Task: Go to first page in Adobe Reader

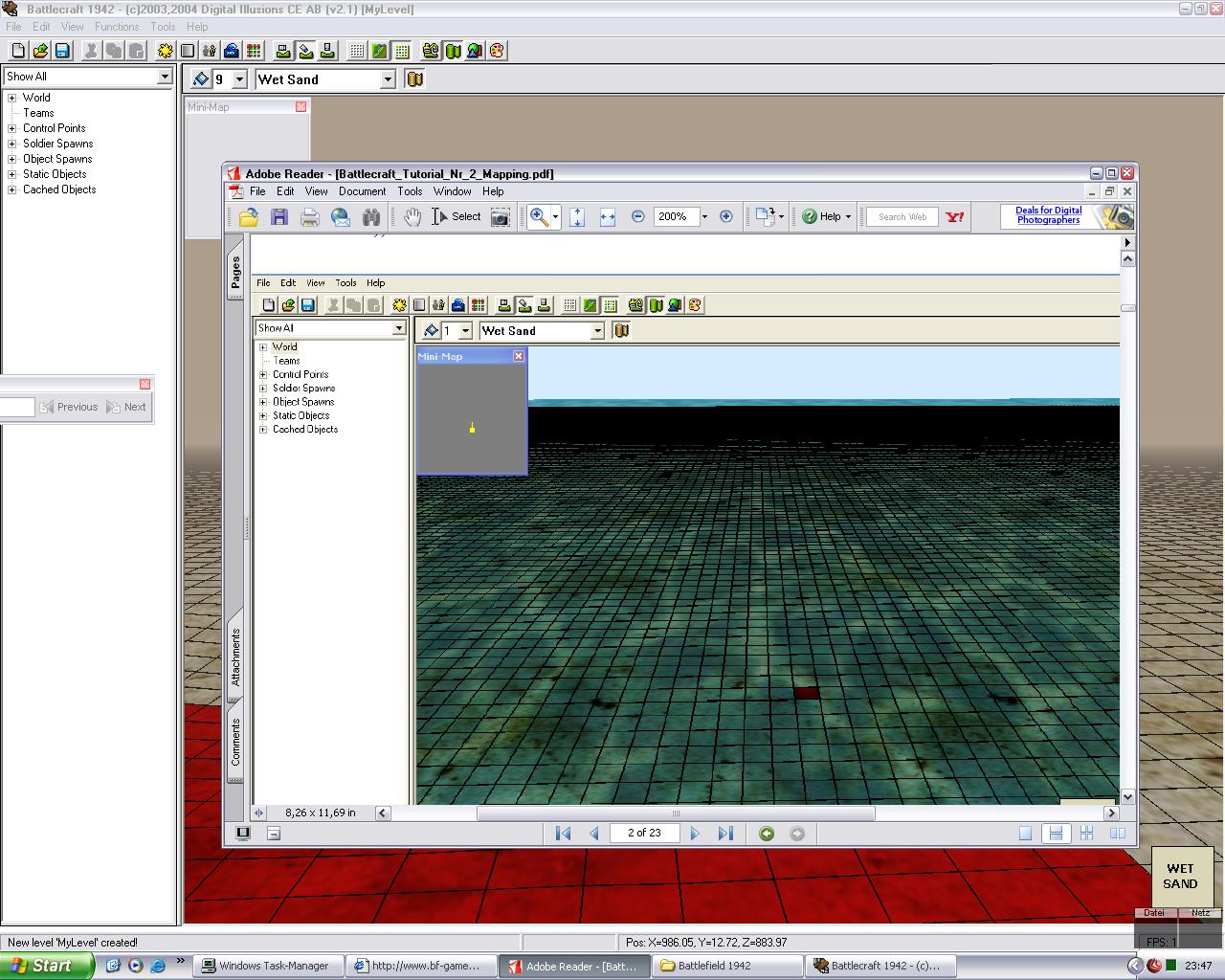Action: coord(563,834)
